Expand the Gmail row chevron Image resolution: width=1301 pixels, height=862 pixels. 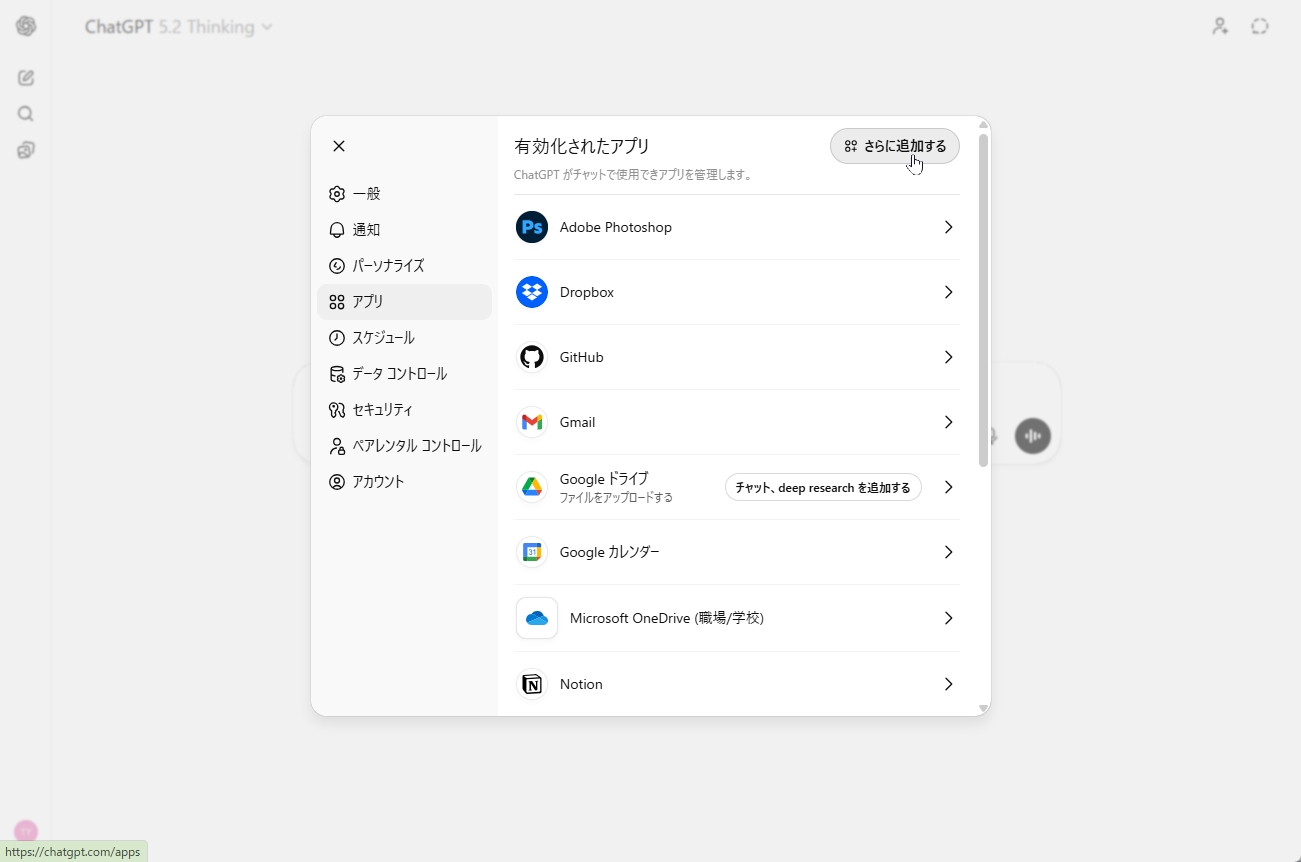click(949, 422)
